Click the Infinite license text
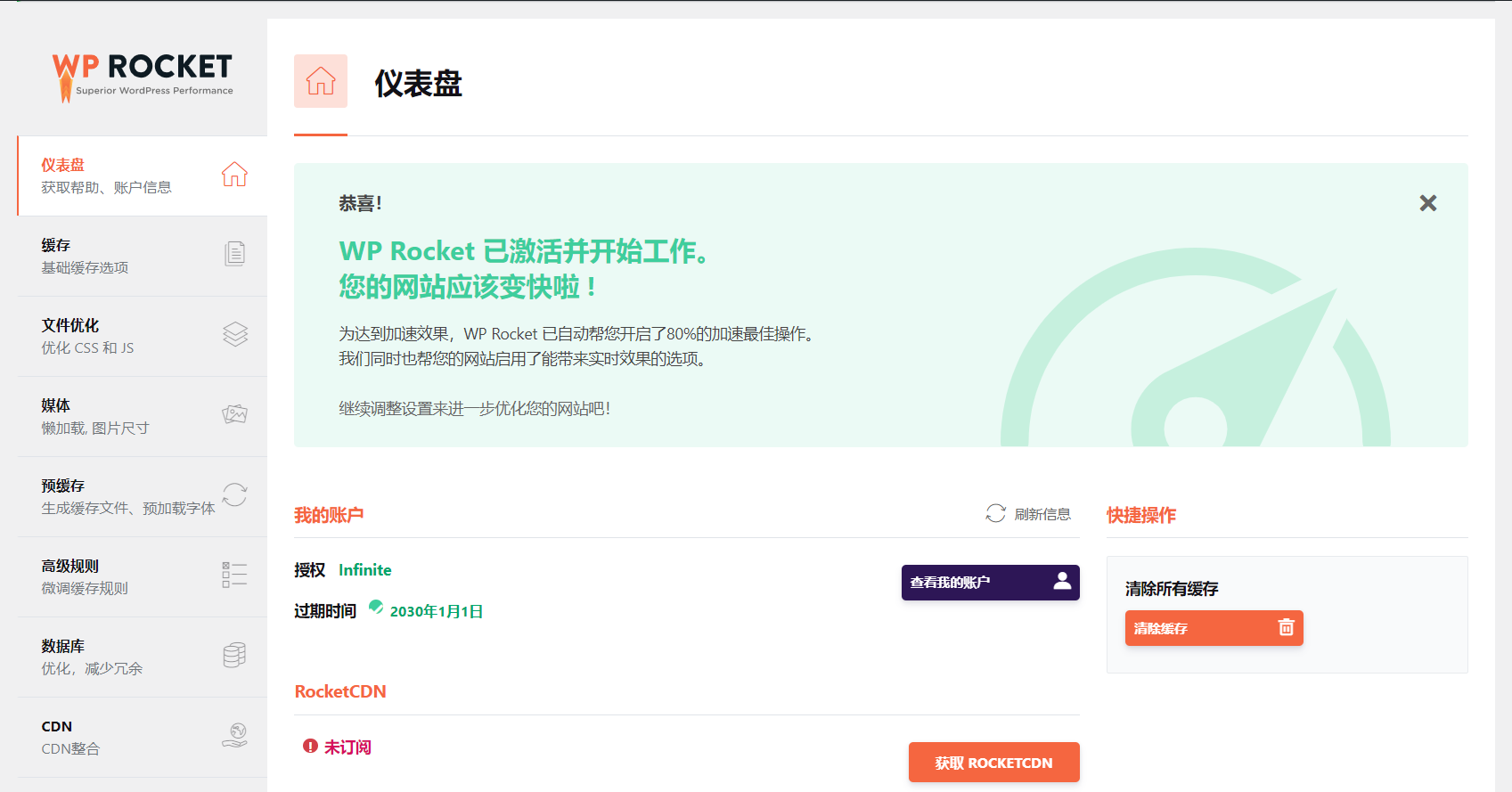Viewport: 1512px width, 792px height. (365, 570)
